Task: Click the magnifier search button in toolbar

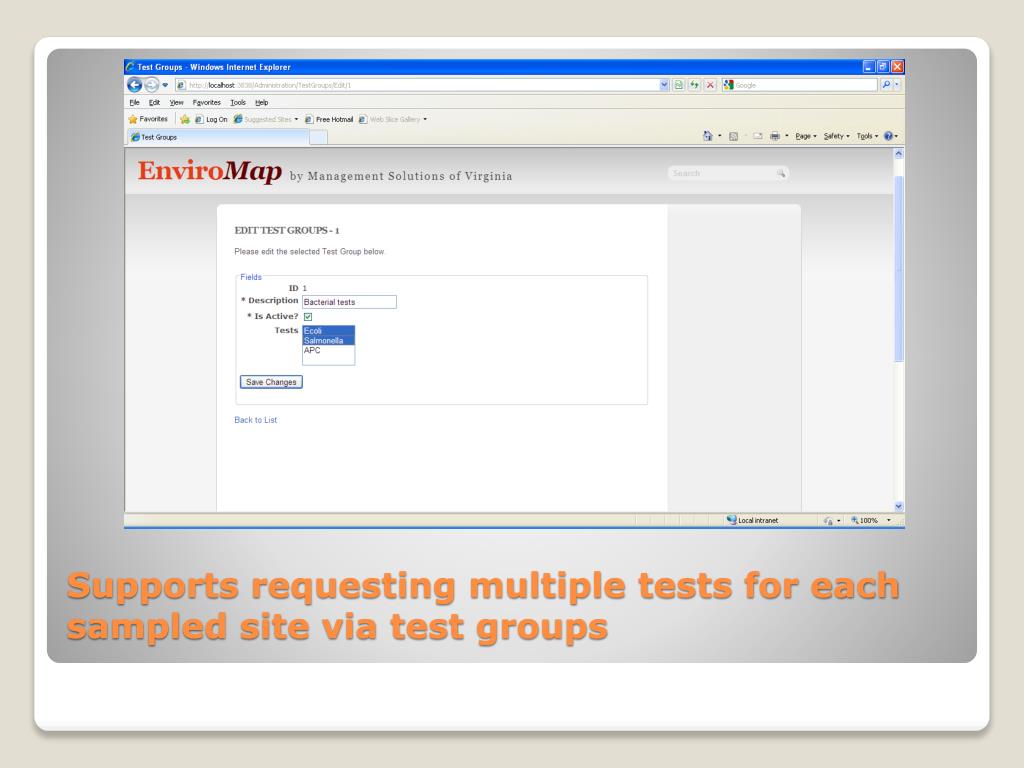Action: pyautogui.click(x=886, y=85)
